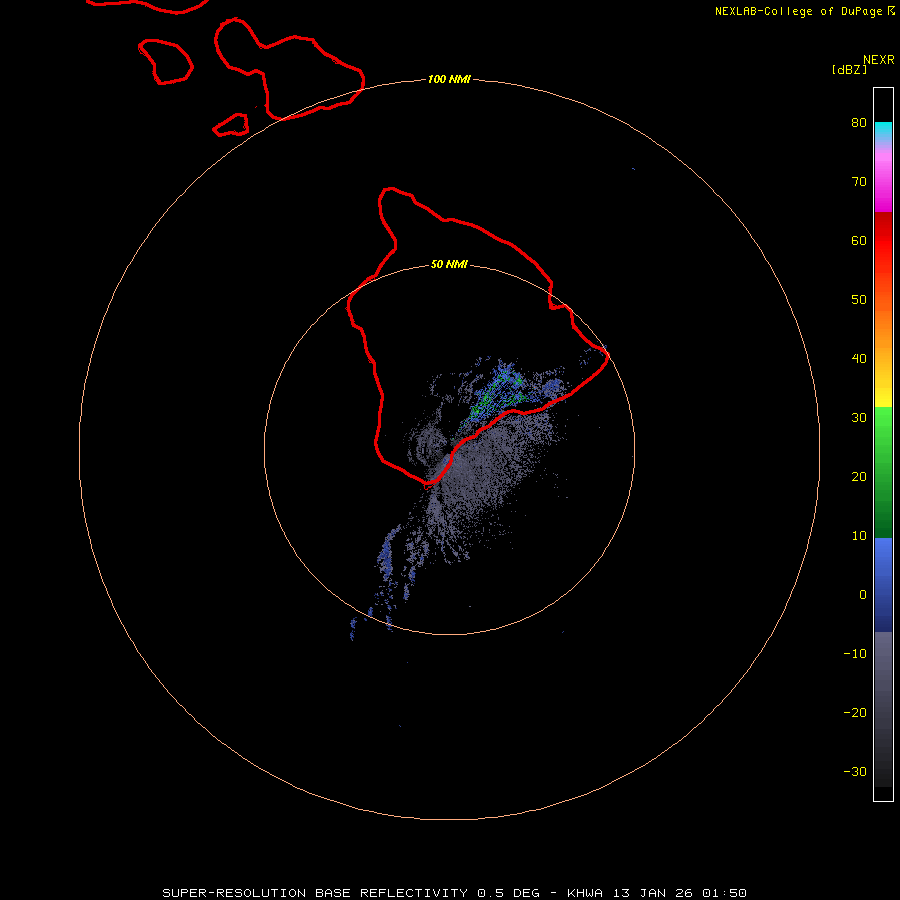900x900 pixels.
Task: Click the NEXR label above color scale
Action: (x=879, y=60)
